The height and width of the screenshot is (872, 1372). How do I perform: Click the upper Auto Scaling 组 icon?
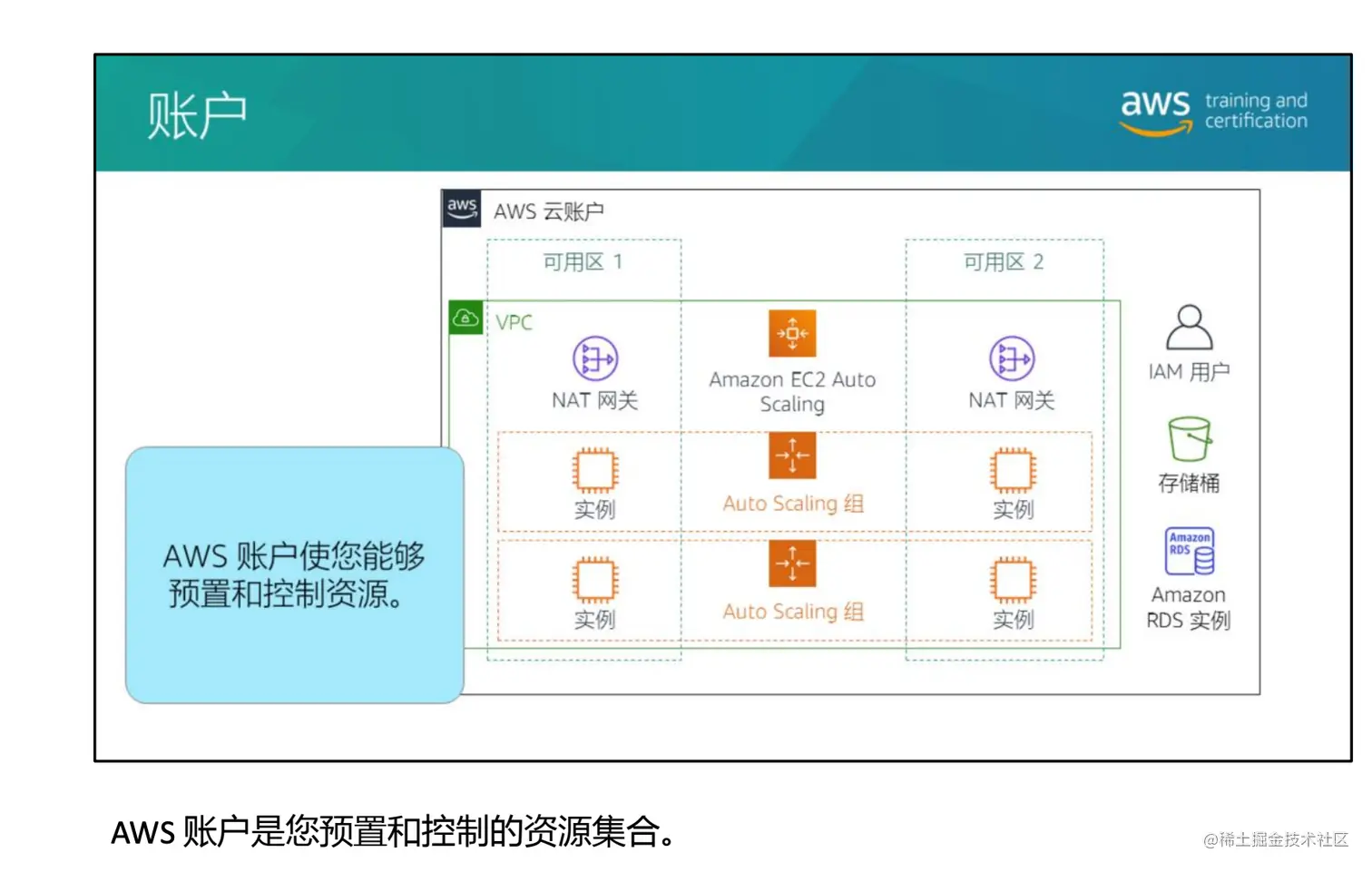pos(792,456)
